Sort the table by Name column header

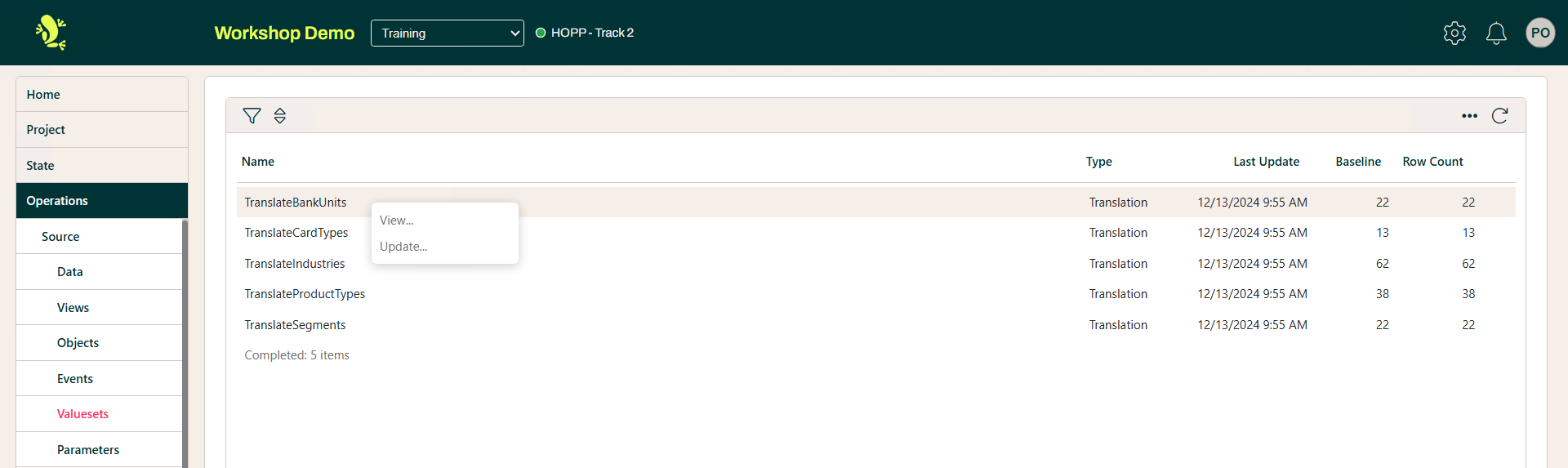point(258,162)
